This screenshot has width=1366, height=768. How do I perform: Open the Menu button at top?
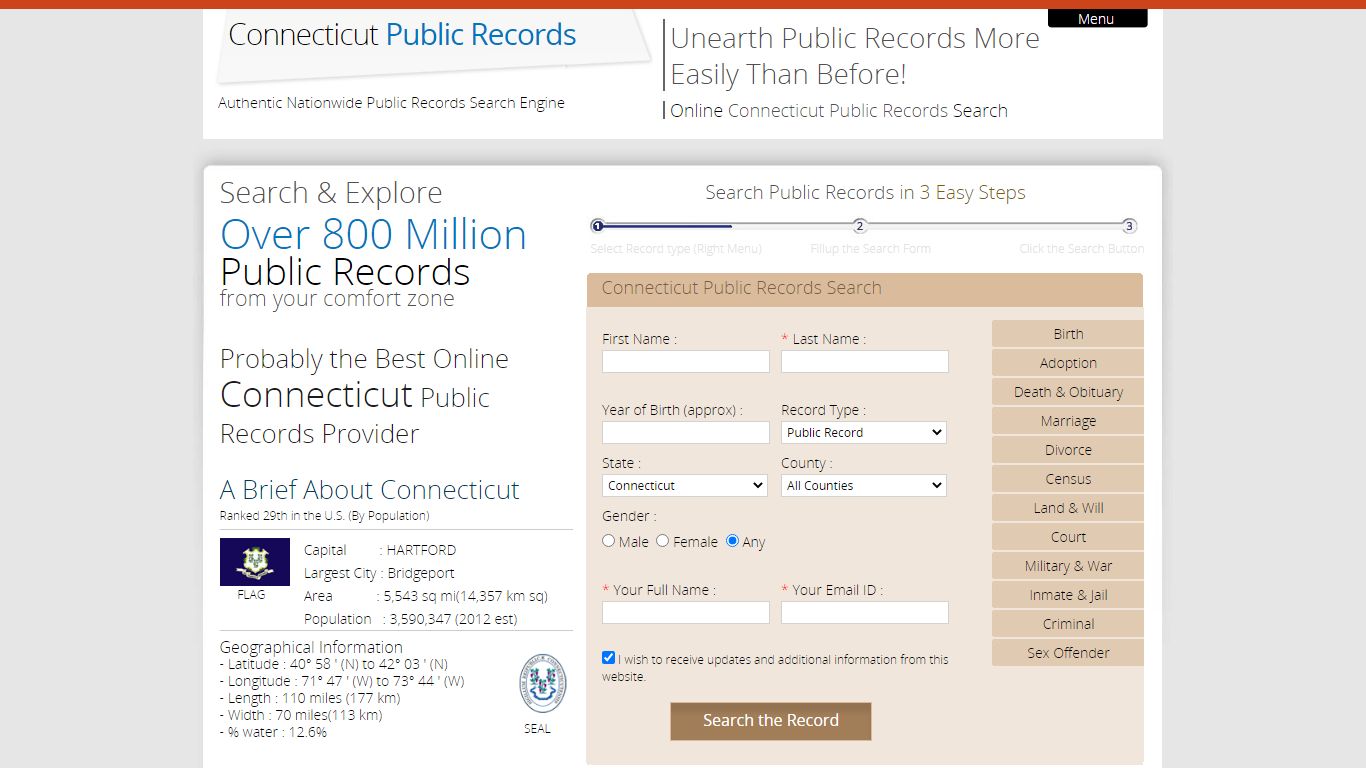tap(1097, 19)
